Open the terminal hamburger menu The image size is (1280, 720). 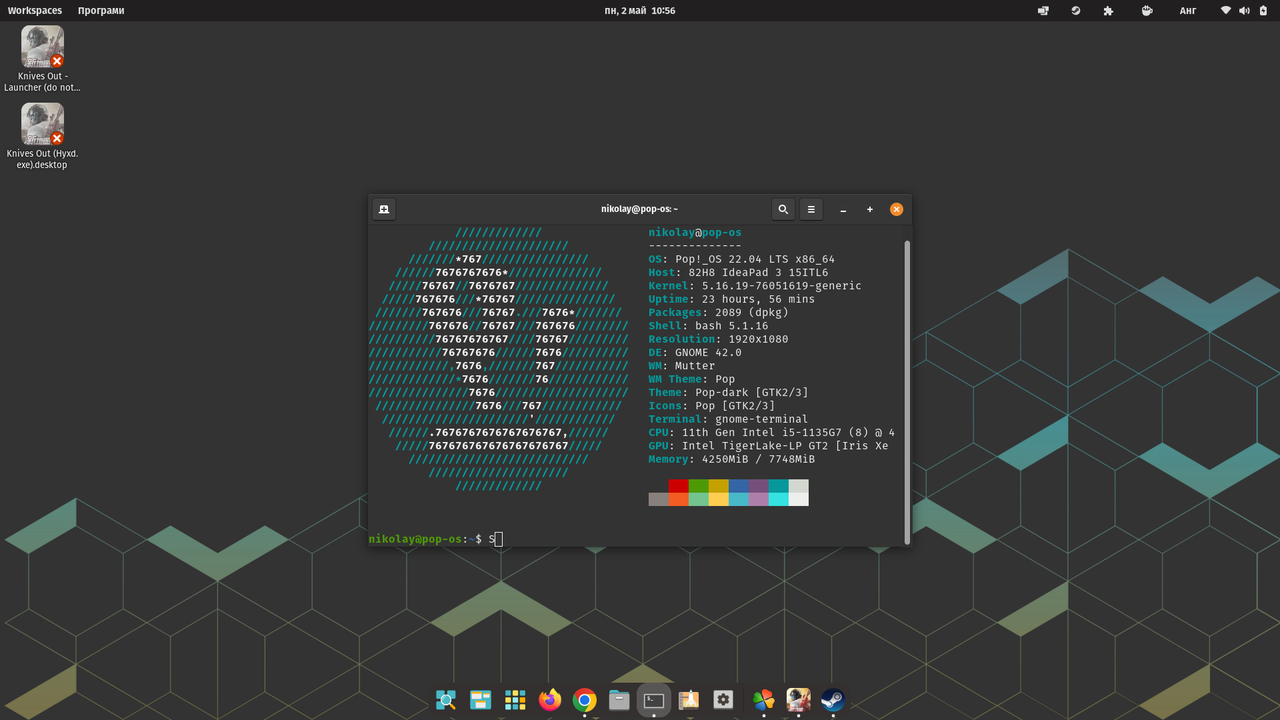811,209
